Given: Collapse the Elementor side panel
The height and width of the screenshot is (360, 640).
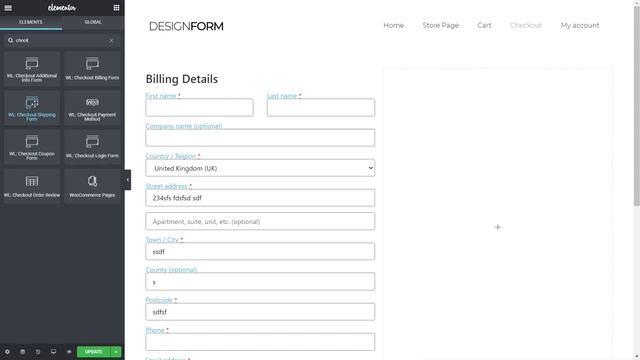Looking at the screenshot, I should [x=128, y=180].
